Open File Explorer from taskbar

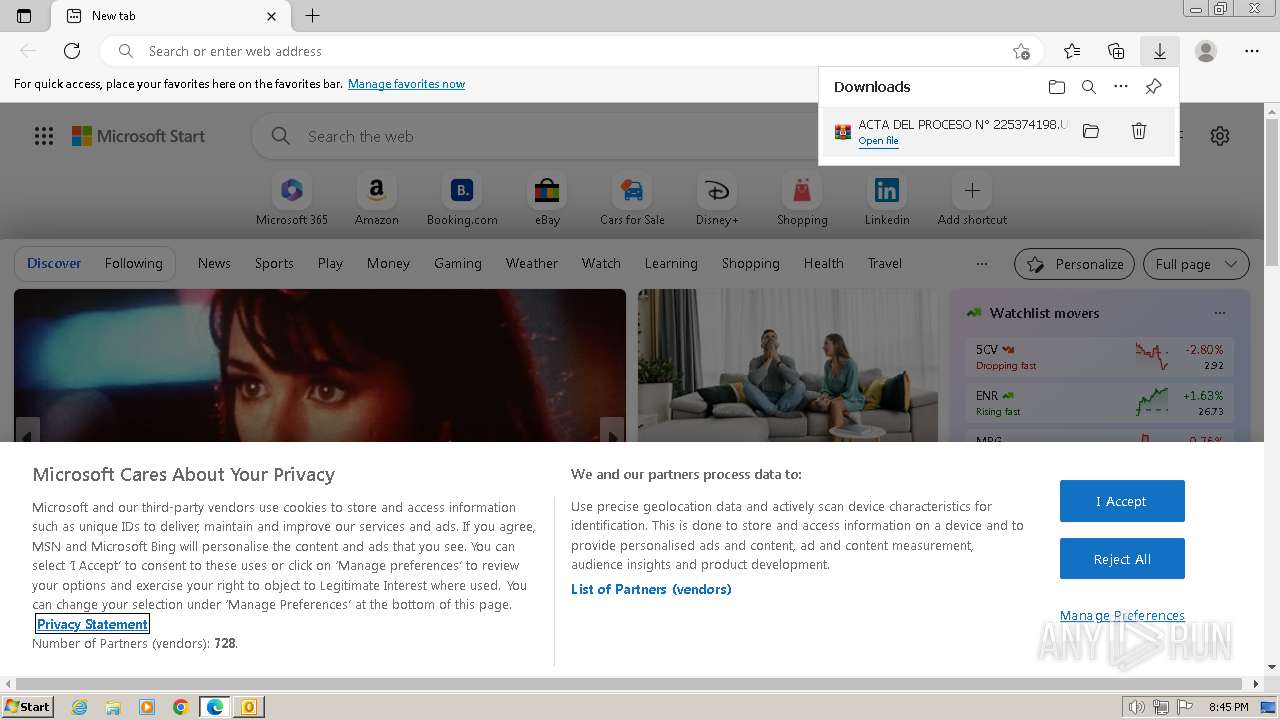coord(113,707)
